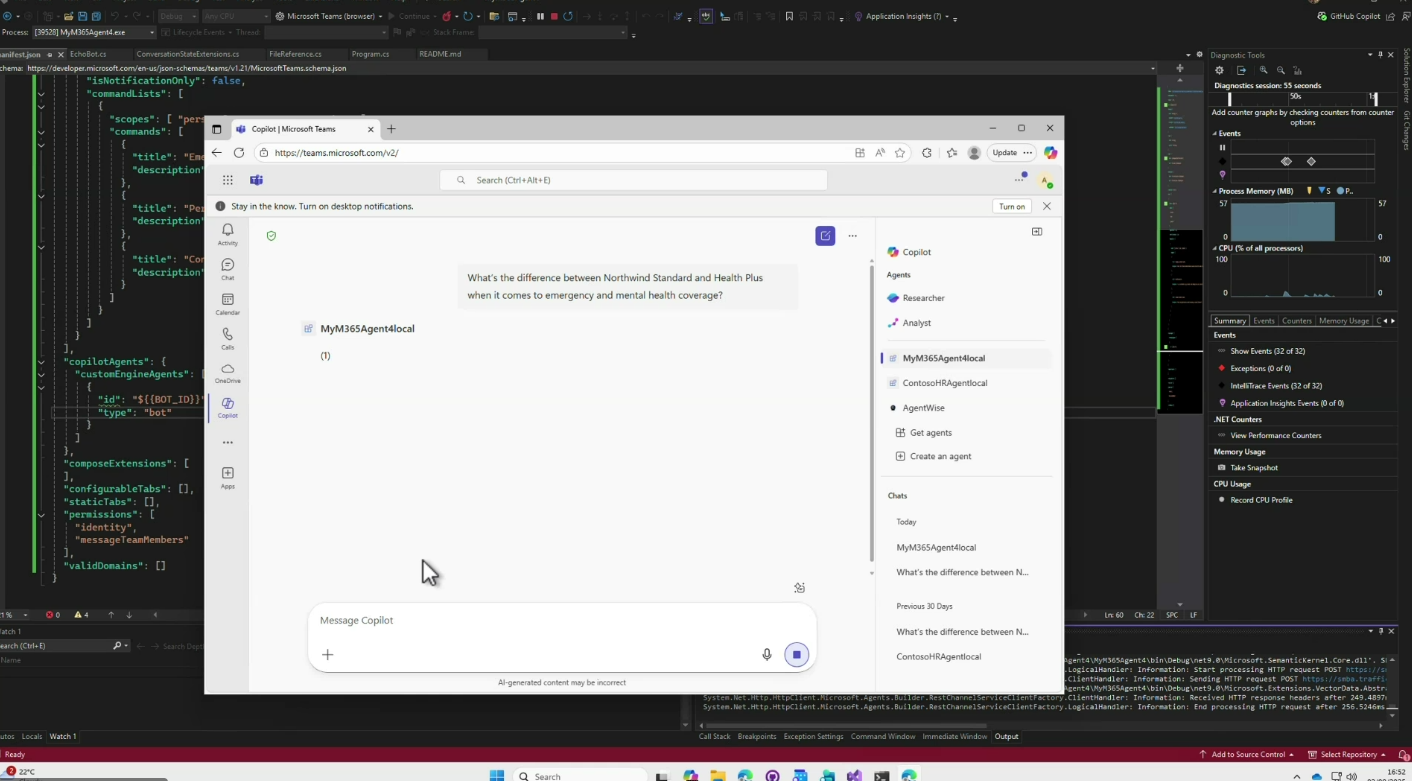Switch to the EchoBot.cs editor tab
The image size is (1412, 781).
coord(88,54)
